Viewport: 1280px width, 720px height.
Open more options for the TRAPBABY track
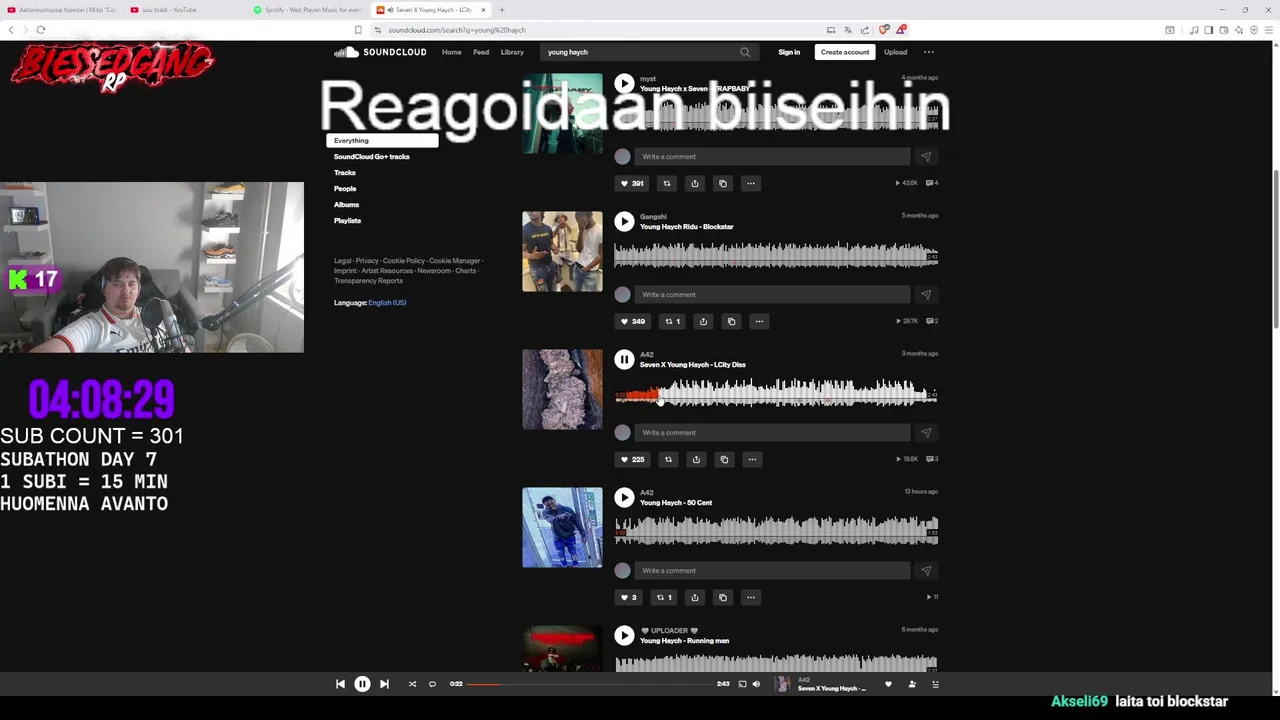[x=751, y=183]
